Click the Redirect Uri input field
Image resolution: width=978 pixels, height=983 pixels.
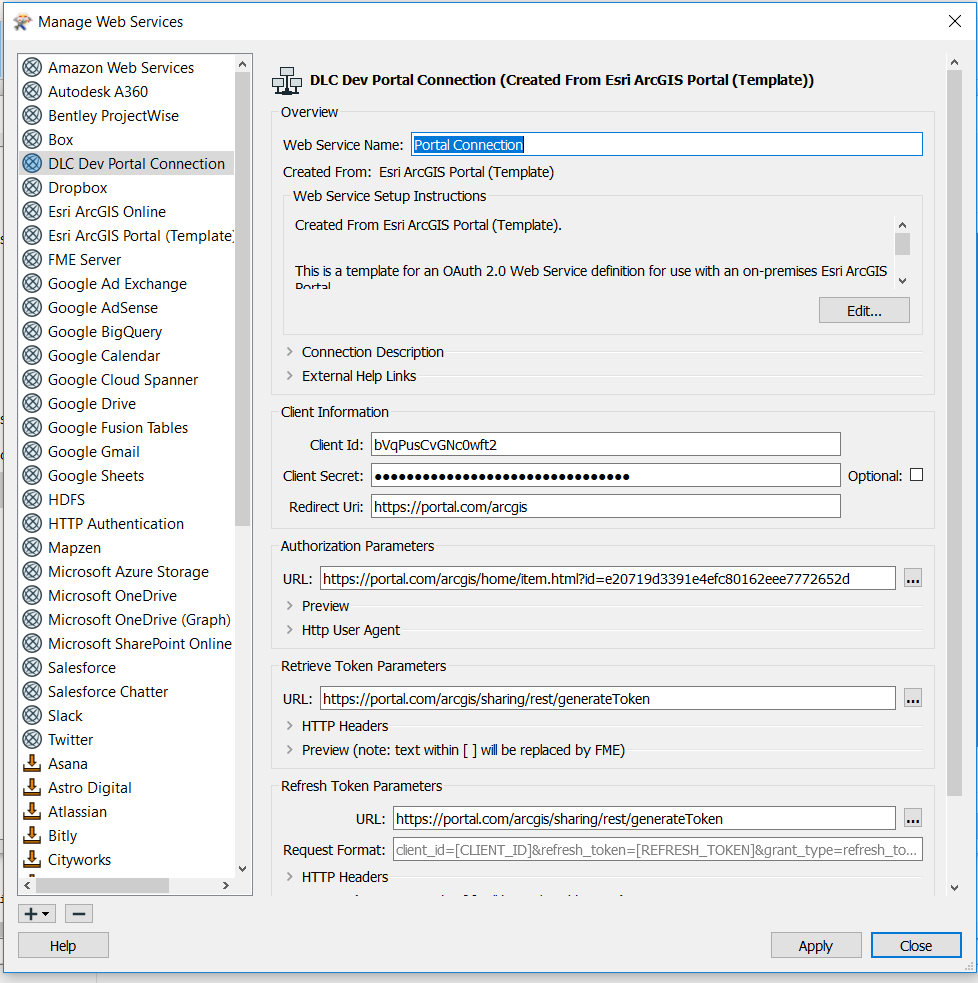[606, 507]
